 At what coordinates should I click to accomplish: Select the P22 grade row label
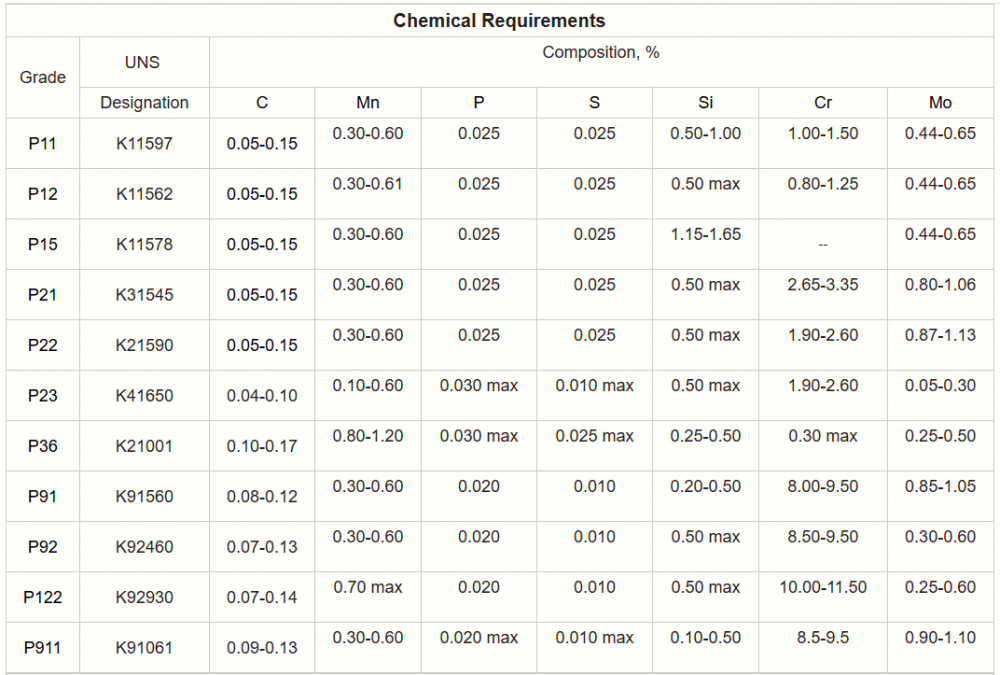click(x=43, y=345)
